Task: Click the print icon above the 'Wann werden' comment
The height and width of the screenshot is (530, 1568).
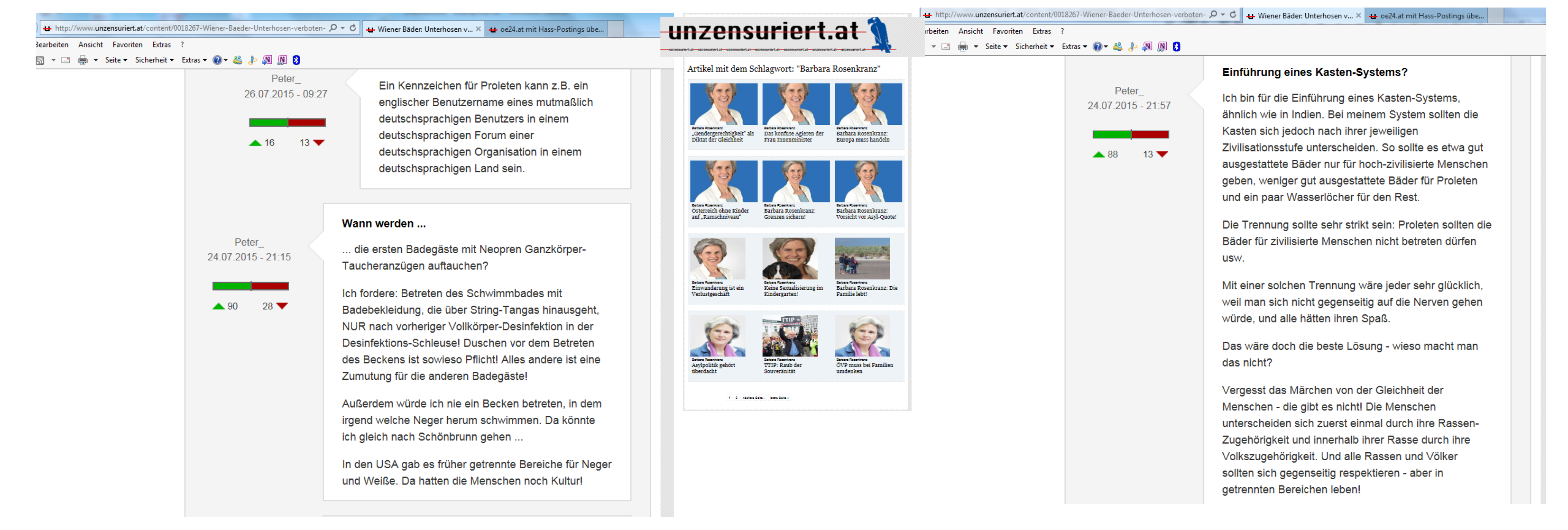Action: [83, 60]
